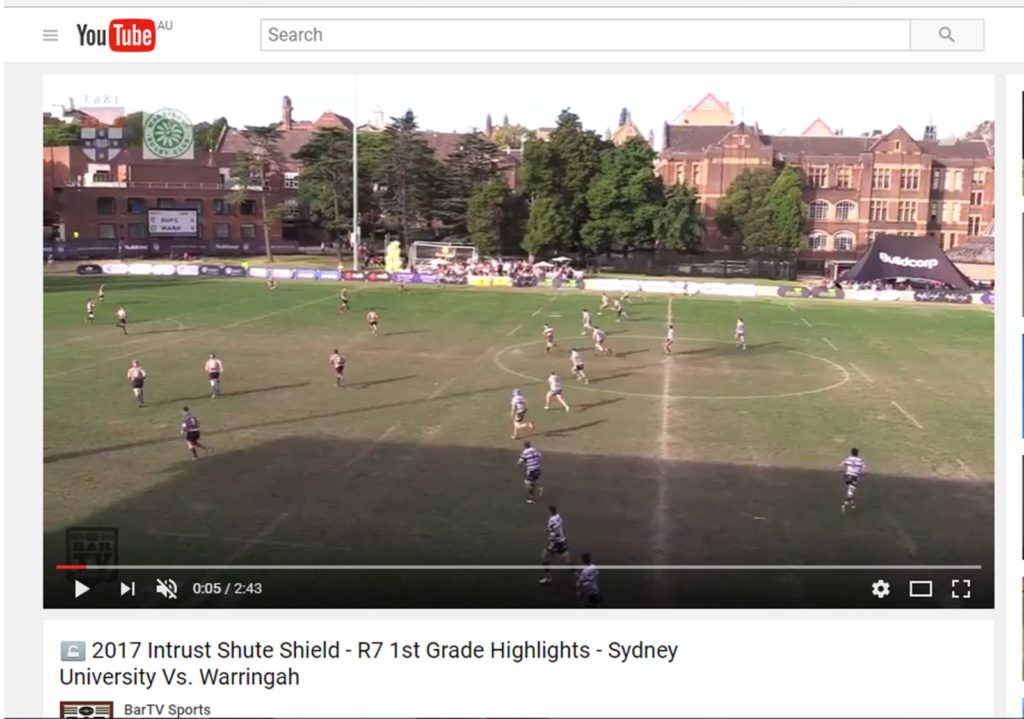Click the rugby field video frame
1024x719 pixels.
point(519,320)
